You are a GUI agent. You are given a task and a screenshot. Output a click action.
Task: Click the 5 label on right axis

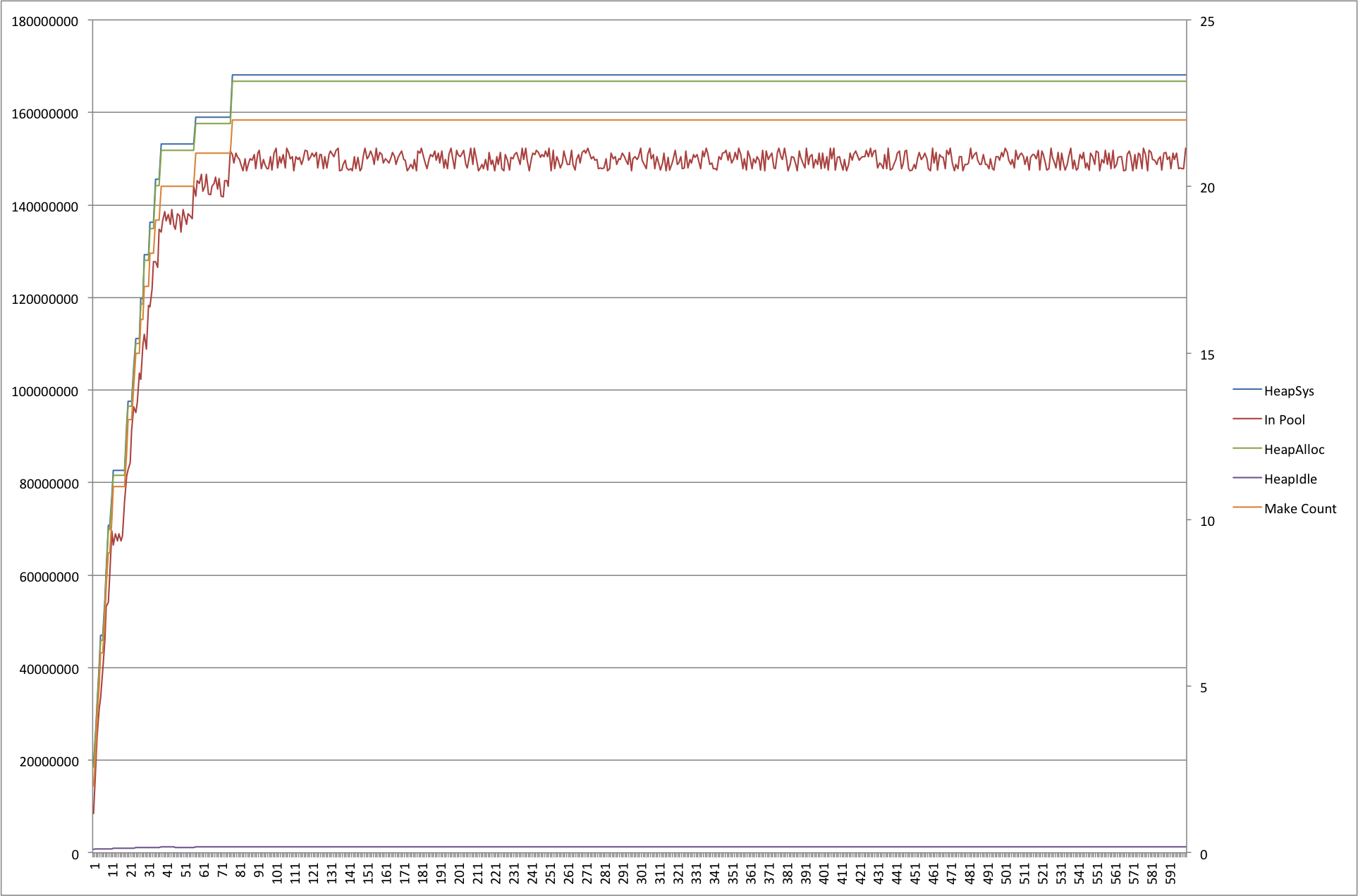(x=1204, y=688)
